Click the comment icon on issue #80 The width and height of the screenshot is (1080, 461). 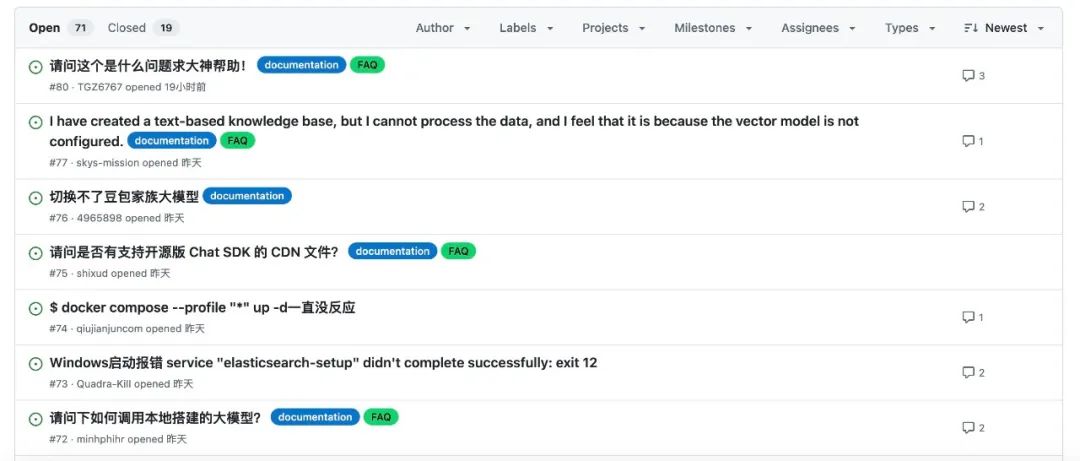(968, 76)
